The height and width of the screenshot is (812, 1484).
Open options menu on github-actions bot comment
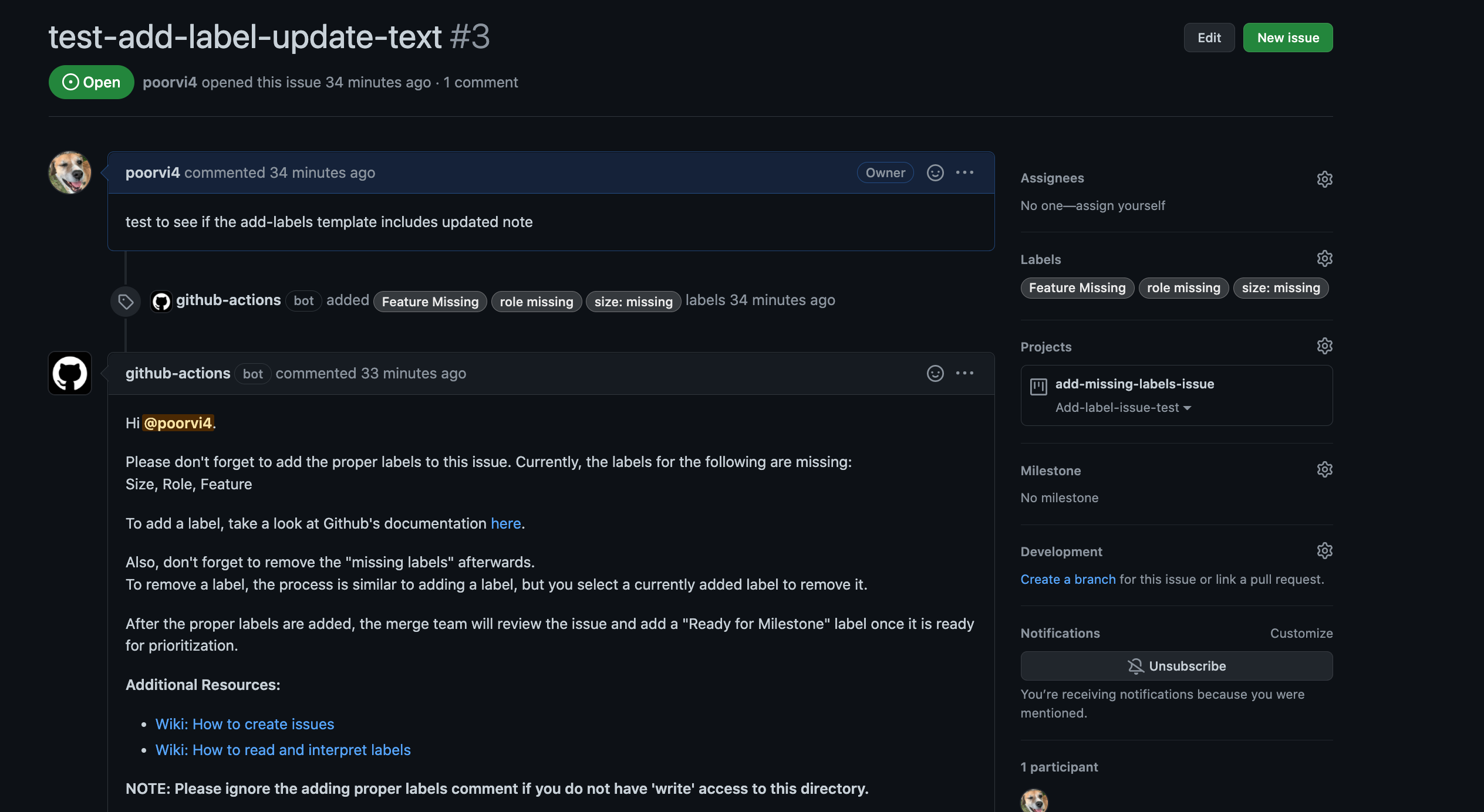pyautogui.click(x=964, y=373)
